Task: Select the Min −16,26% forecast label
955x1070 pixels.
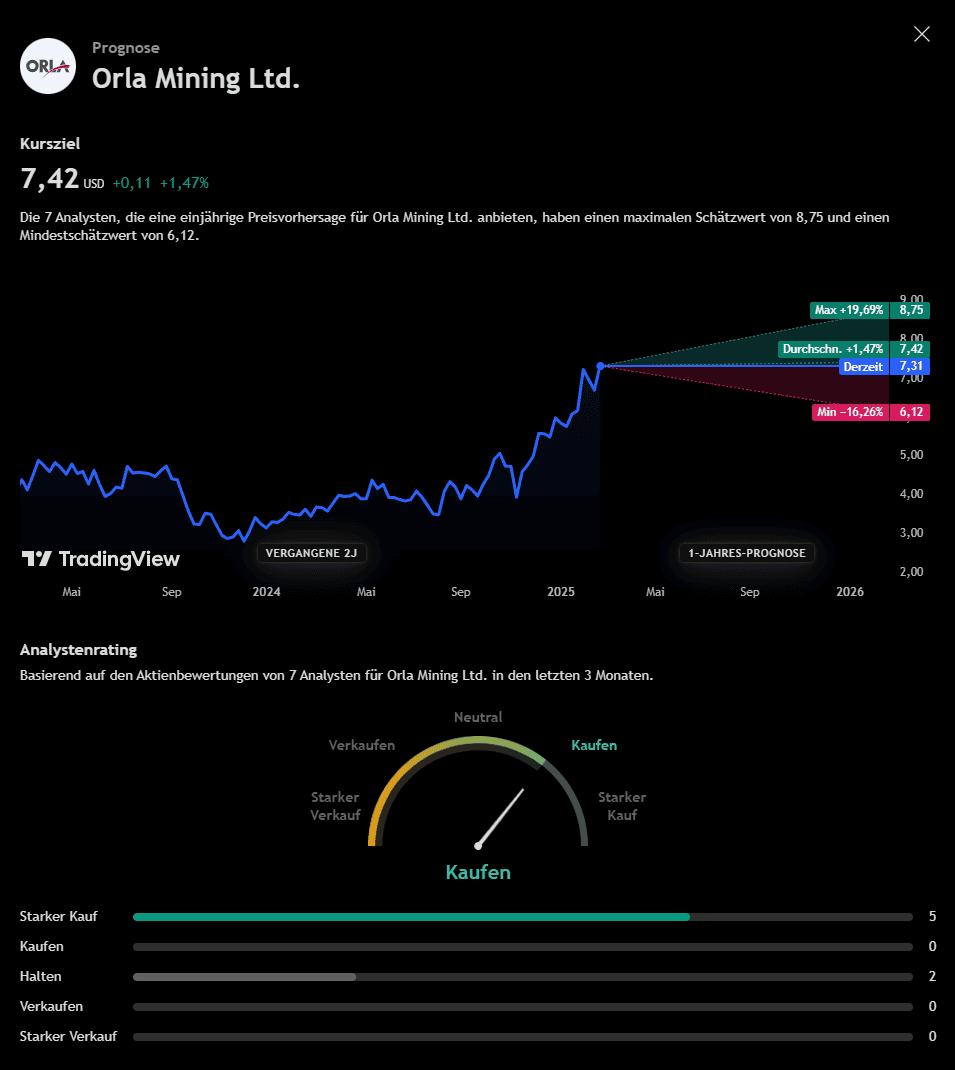Action: point(850,411)
